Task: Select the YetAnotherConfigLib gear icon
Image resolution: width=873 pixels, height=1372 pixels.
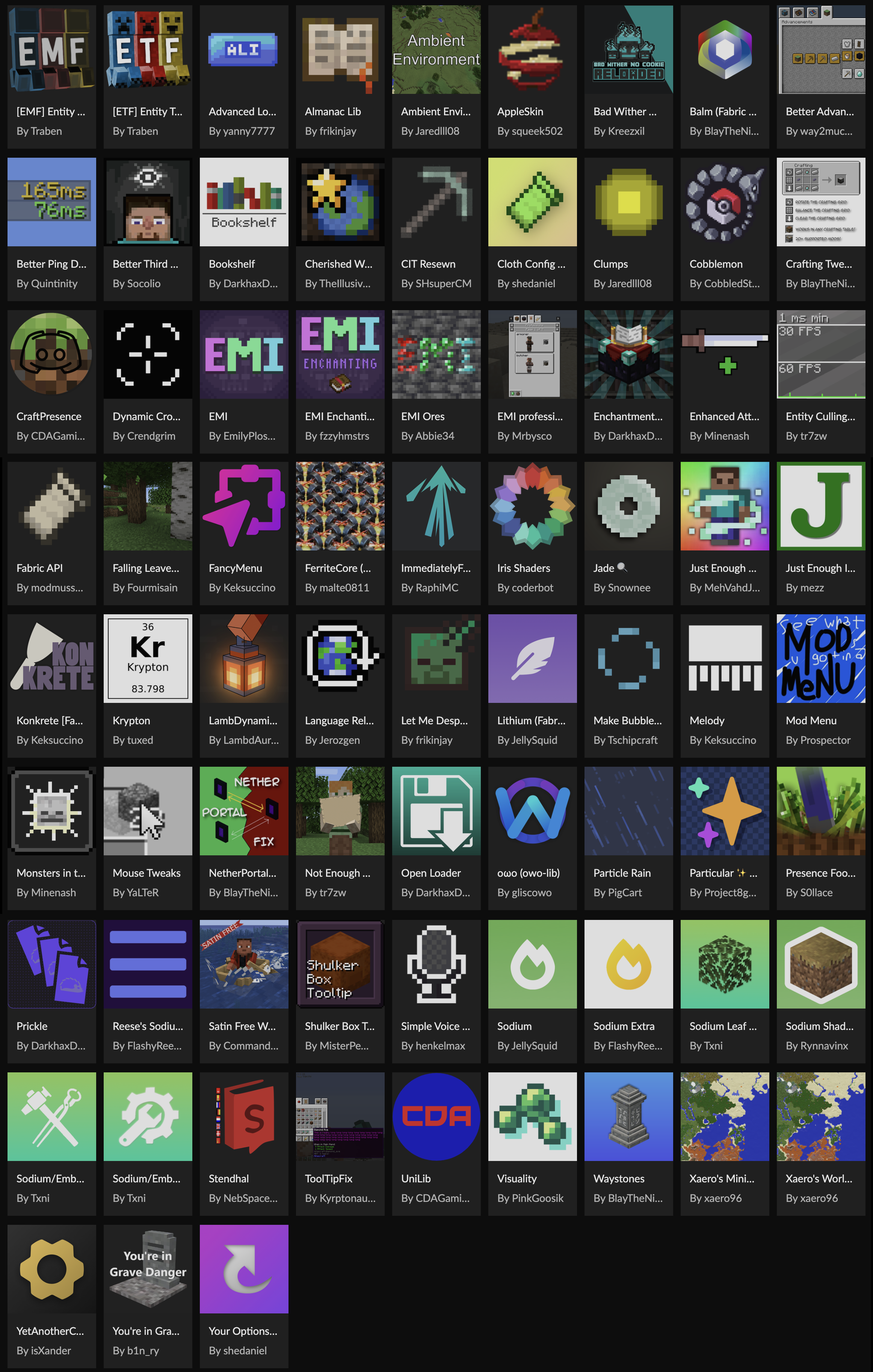Action: point(52,1269)
